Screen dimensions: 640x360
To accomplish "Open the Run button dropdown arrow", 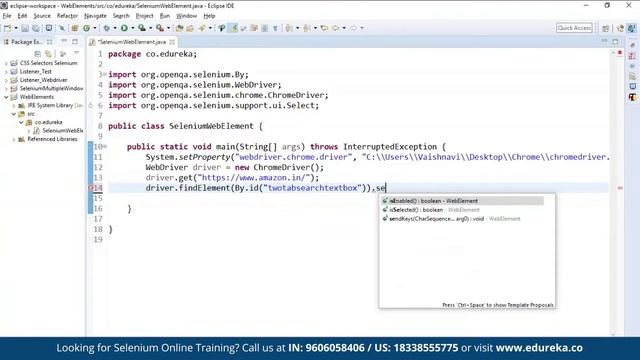I will coord(132,28).
